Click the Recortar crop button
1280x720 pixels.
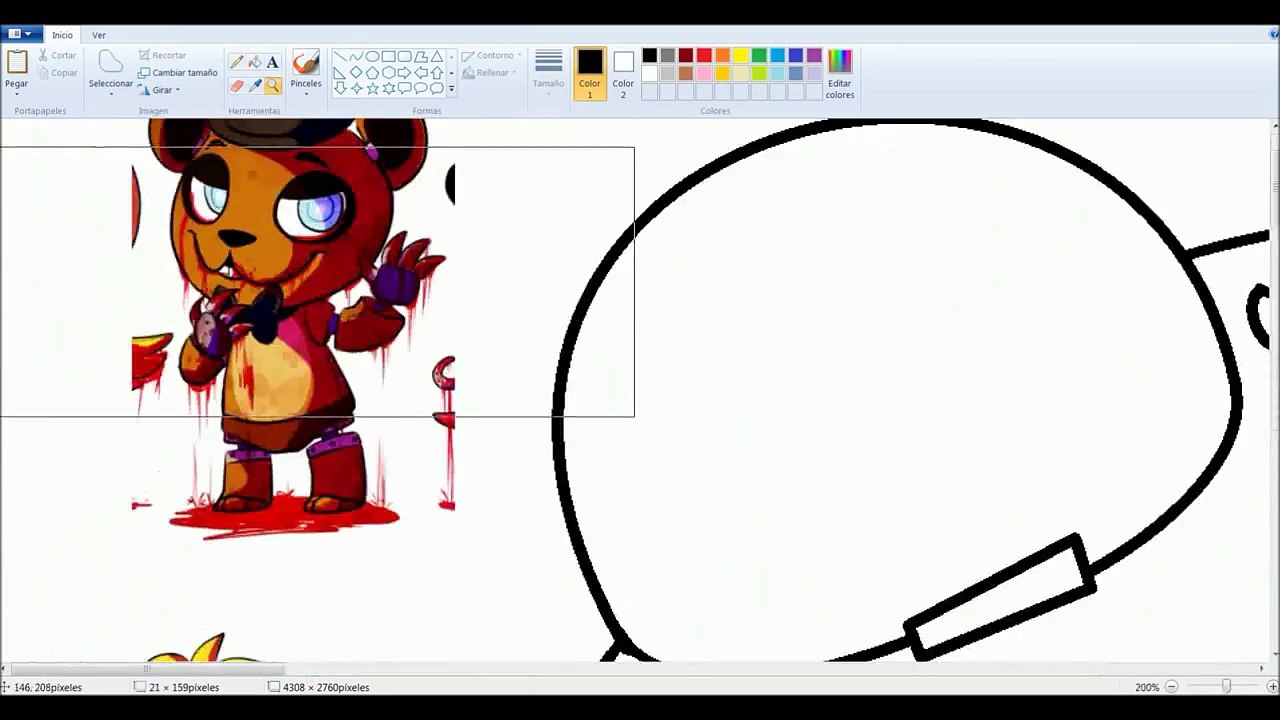(162, 55)
